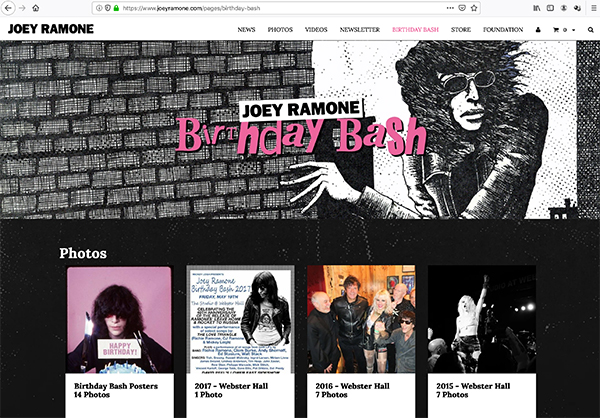Image resolution: width=600 pixels, height=418 pixels.
Task: Open the page actions three-dot menu
Action: click(x=450, y=8)
